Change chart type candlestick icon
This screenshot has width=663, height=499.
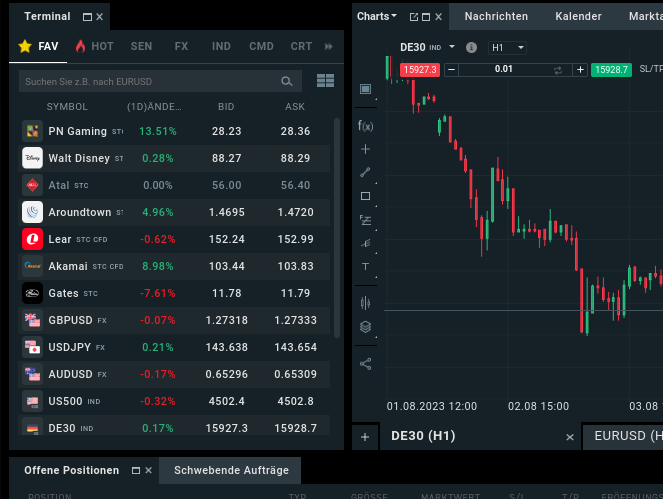[365, 303]
